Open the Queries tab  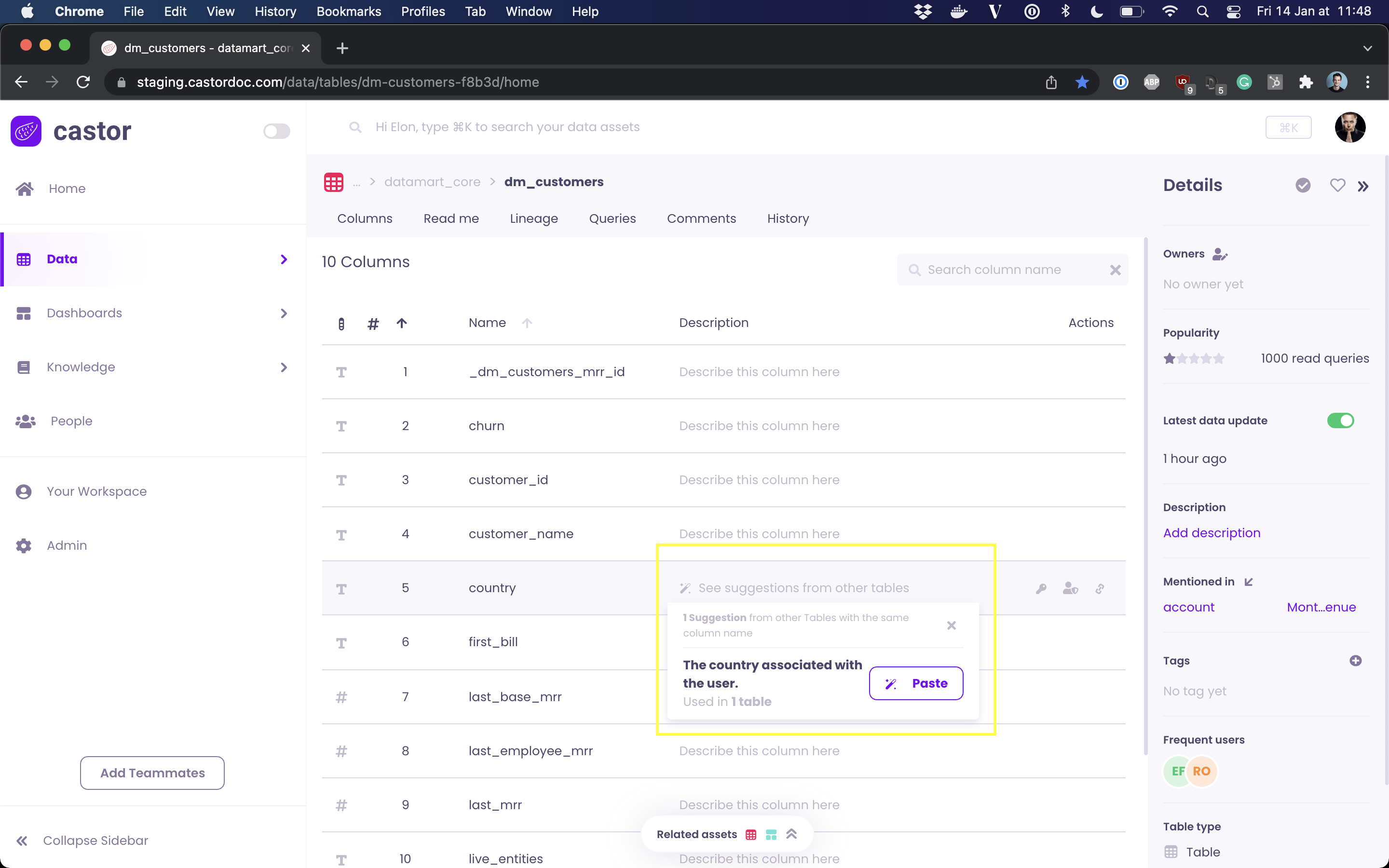(612, 219)
